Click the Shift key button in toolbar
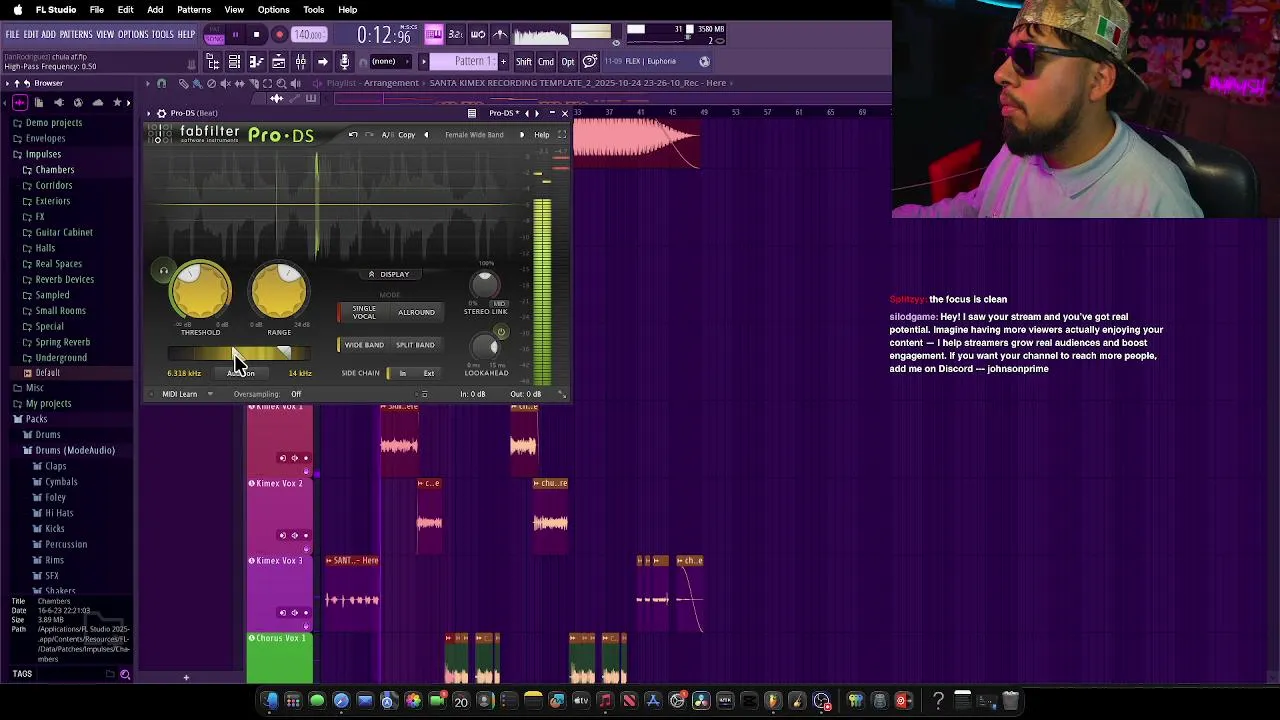Screen dimensions: 1280x720 click(523, 62)
